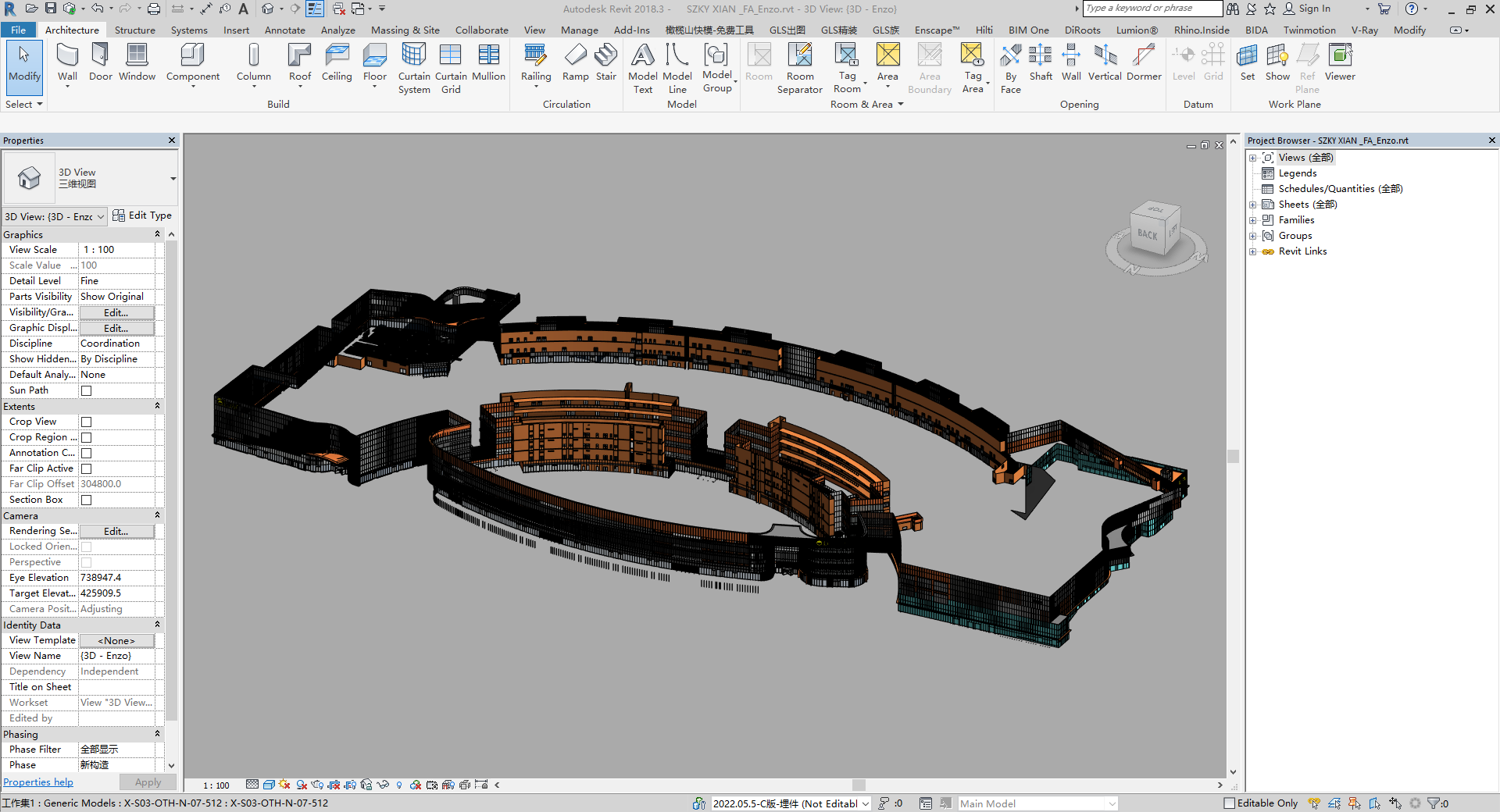Click the View Scale 1 : 100 value
This screenshot has height=812, width=1500.
pyautogui.click(x=116, y=250)
